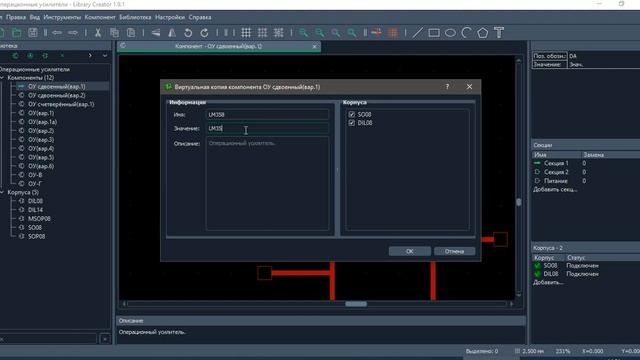Click the rotate counter-clockwise icon
Screen dimensions: 640x360
click(188, 33)
